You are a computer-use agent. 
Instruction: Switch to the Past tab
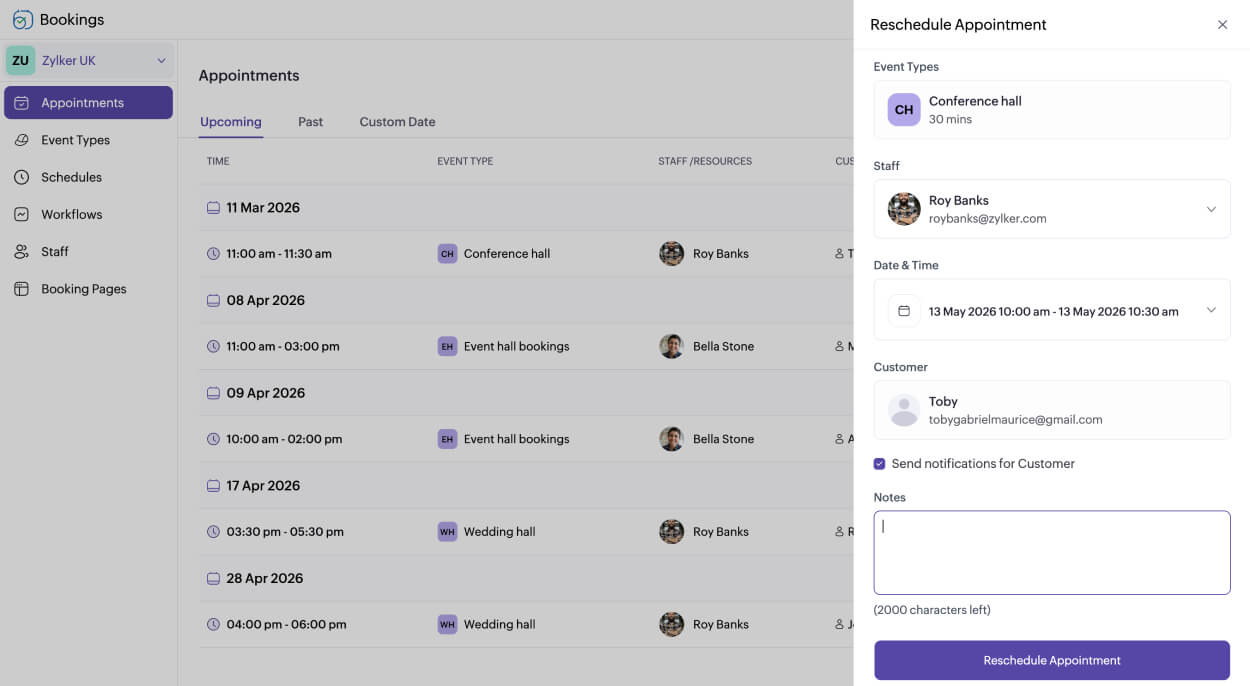(x=310, y=121)
